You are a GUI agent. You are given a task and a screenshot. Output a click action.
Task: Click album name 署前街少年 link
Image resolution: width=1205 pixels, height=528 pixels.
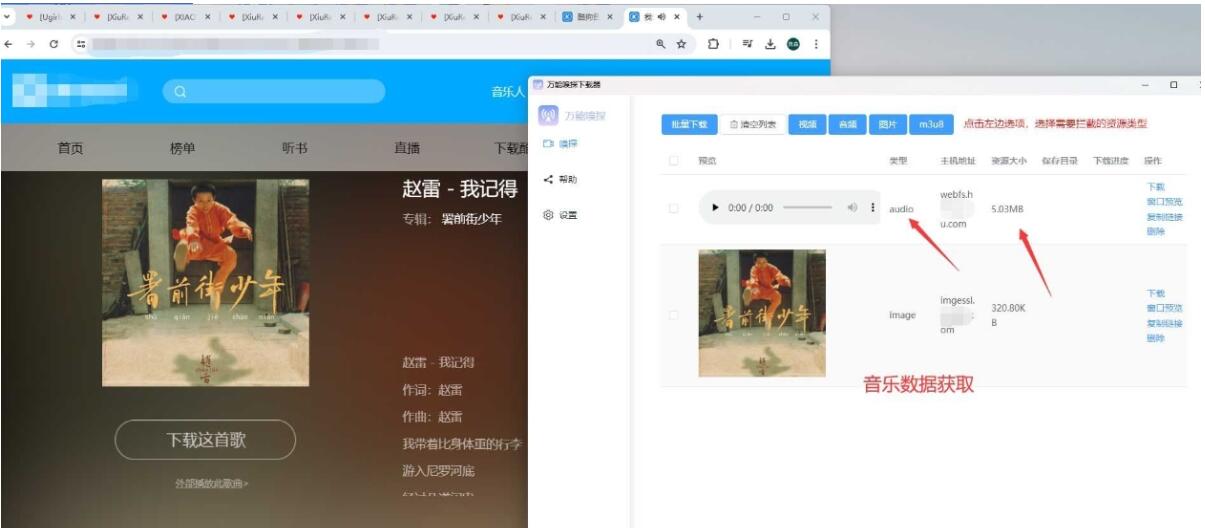click(x=472, y=219)
